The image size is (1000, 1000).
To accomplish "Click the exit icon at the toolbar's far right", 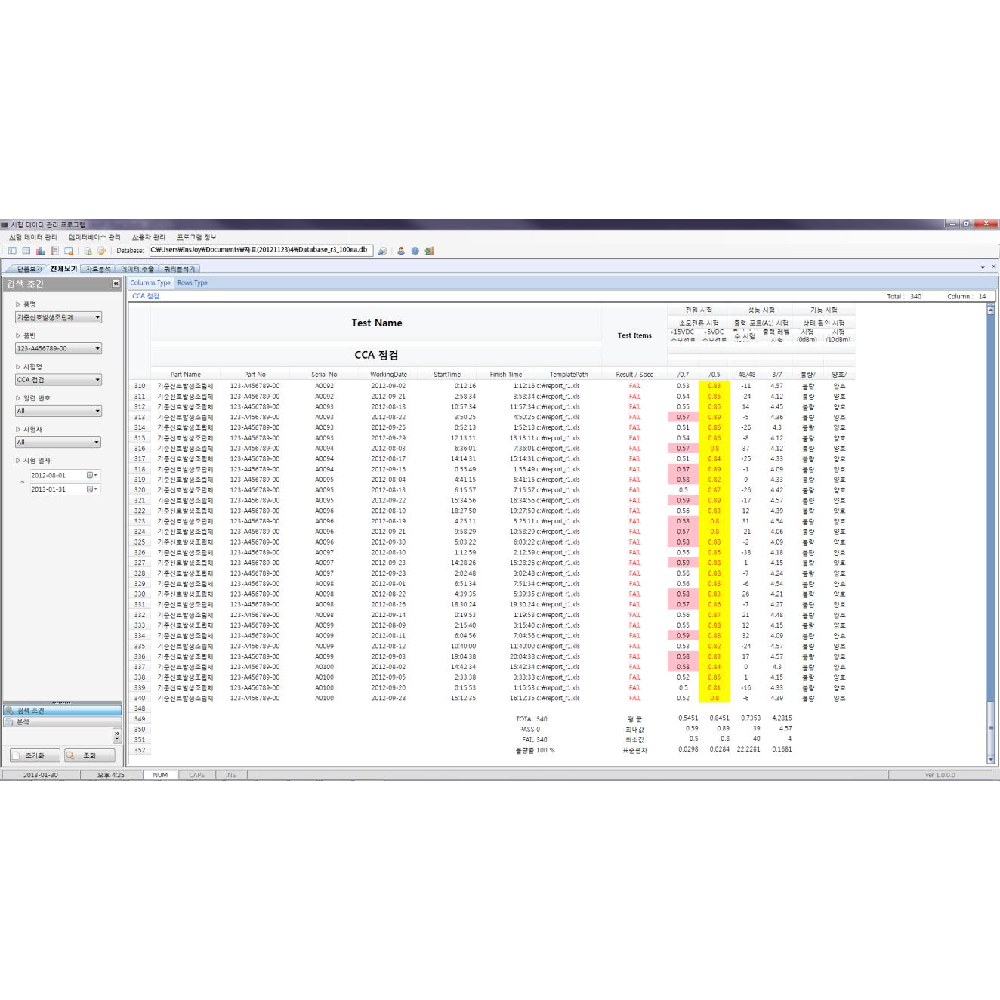I will pyautogui.click(x=428, y=251).
